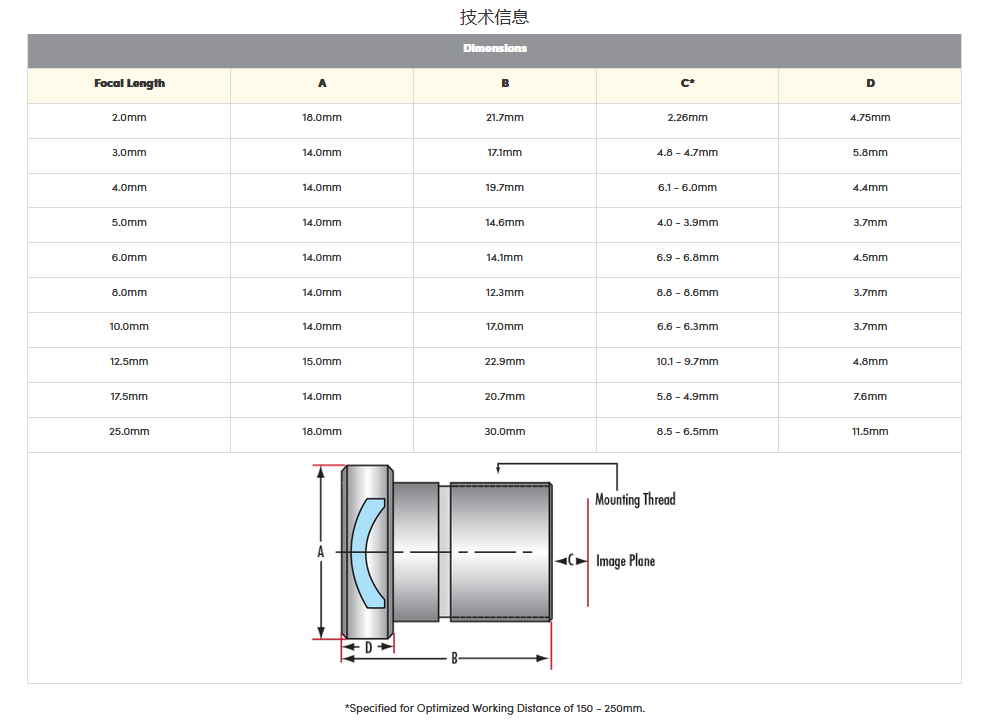Click the Dimensions table header bar
Image resolution: width=993 pixels, height=727 pixels.
494,48
